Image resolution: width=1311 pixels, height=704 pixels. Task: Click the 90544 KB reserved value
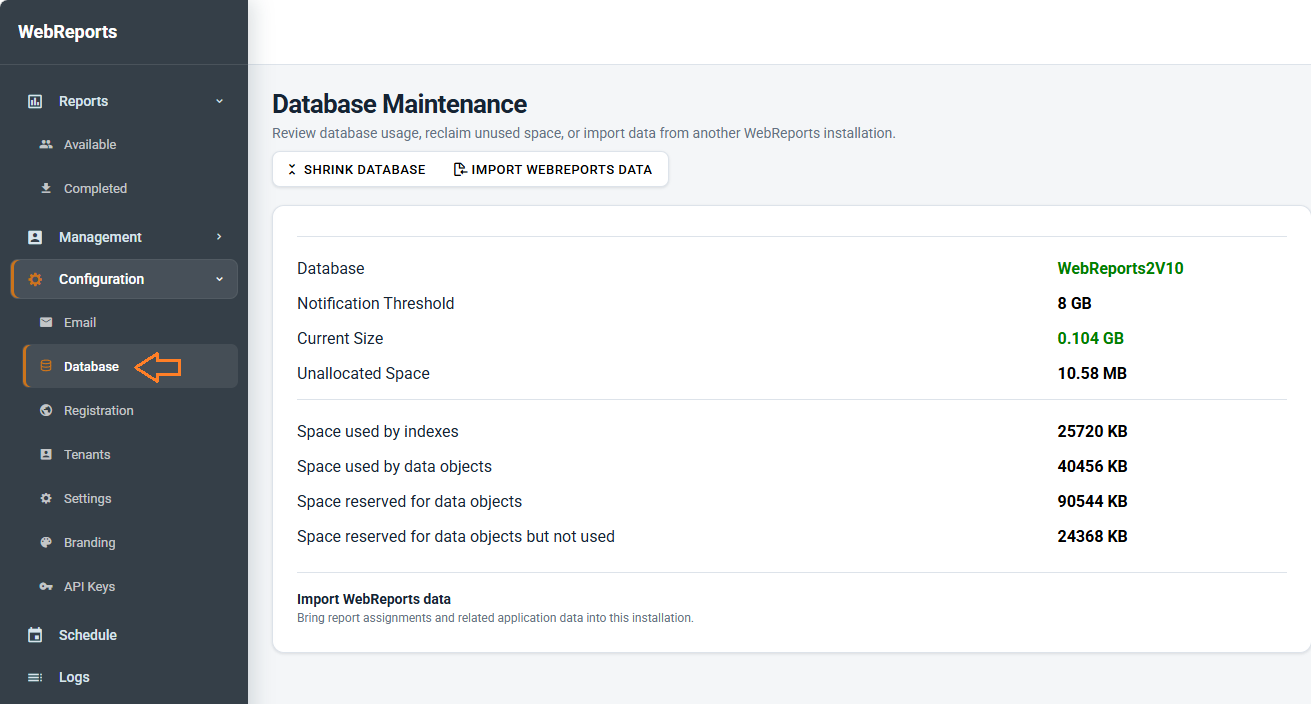(1092, 501)
